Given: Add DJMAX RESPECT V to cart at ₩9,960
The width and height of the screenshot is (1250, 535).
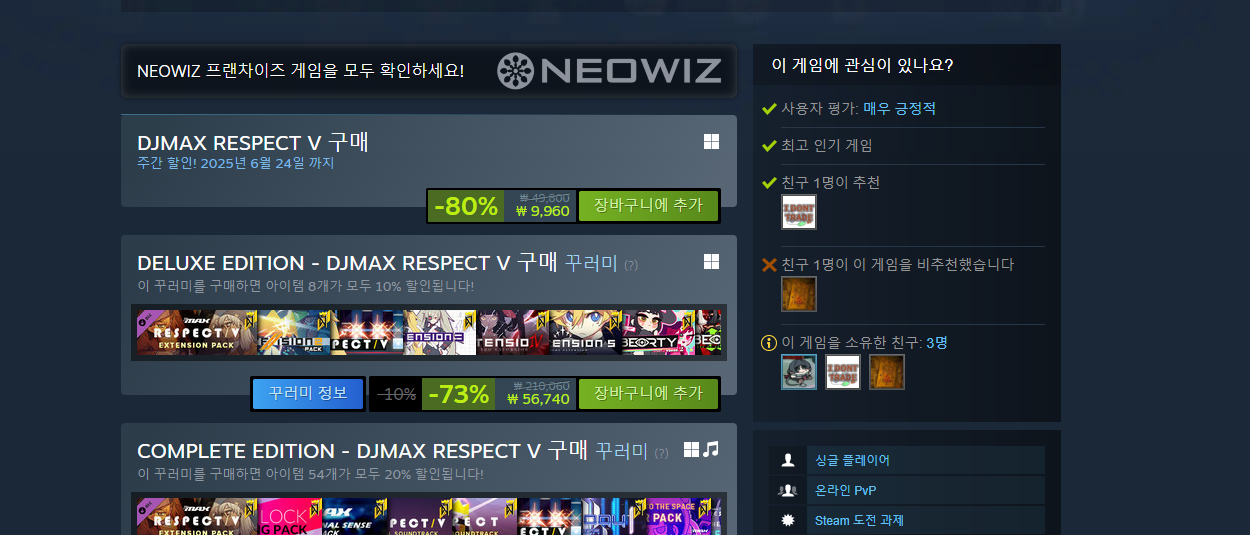Looking at the screenshot, I should tap(648, 205).
